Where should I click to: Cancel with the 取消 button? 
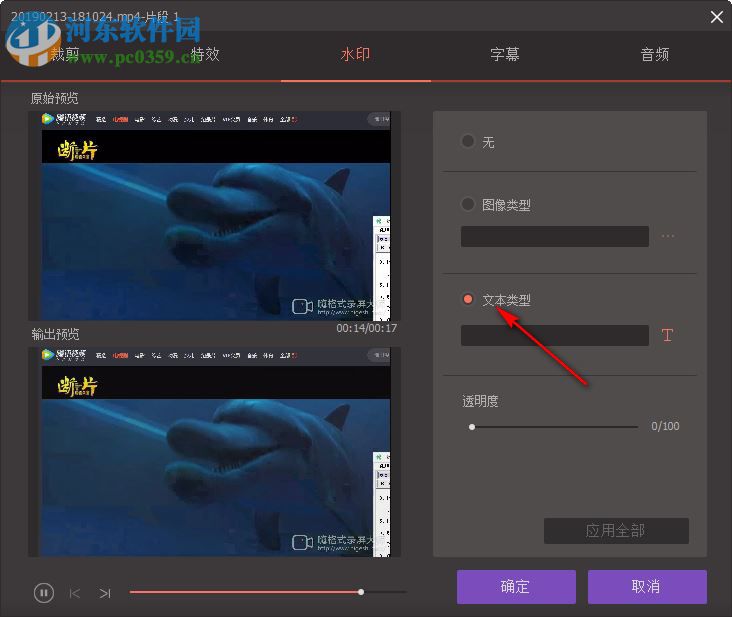pyautogui.click(x=647, y=587)
